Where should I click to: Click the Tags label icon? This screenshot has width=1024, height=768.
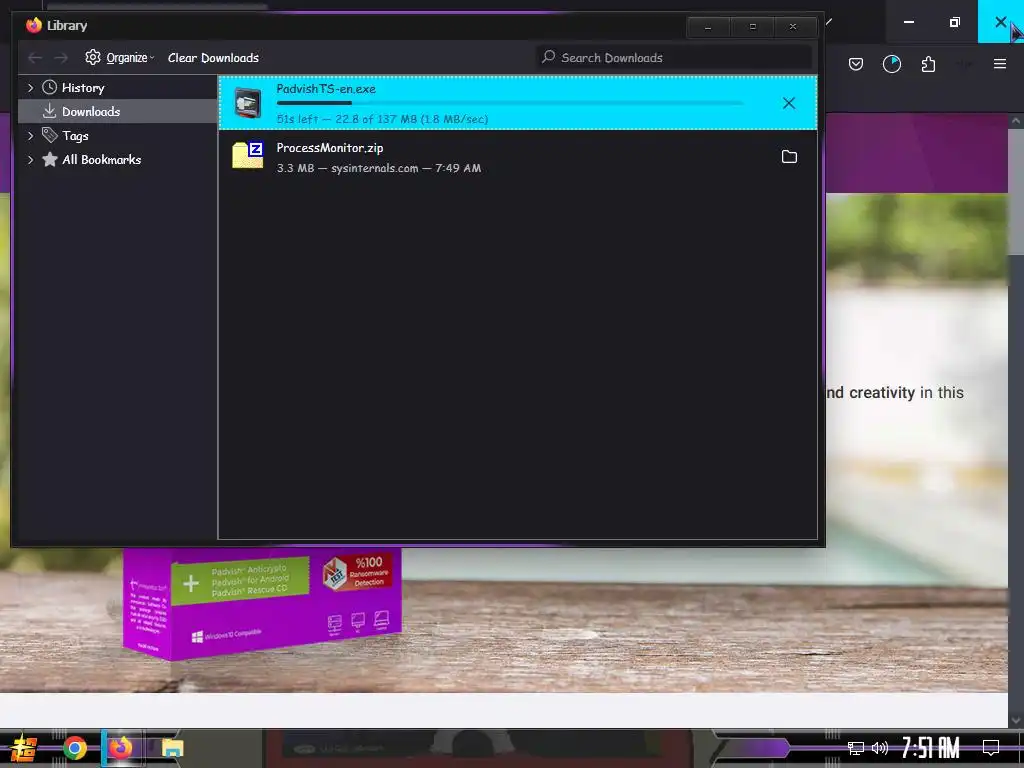pos(50,135)
